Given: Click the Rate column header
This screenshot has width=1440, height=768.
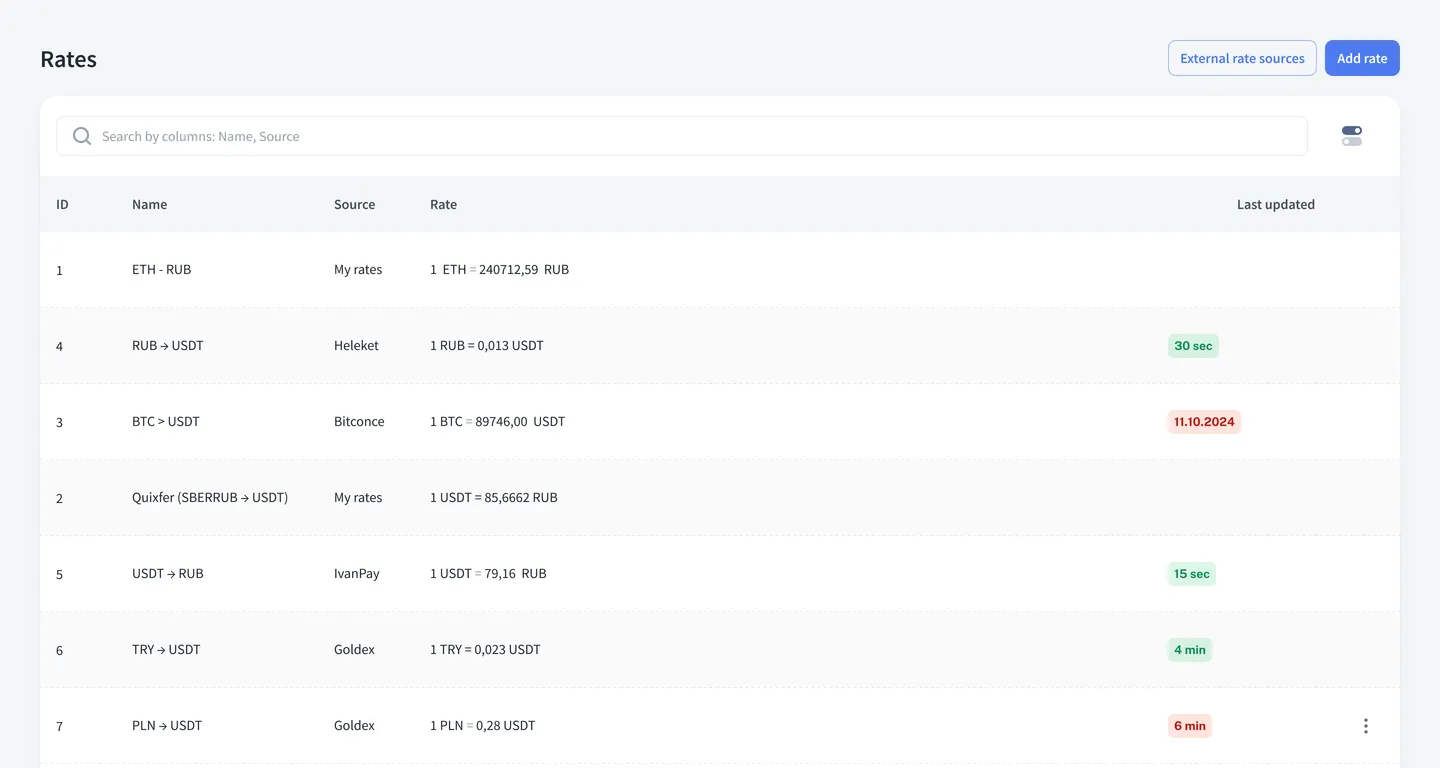Looking at the screenshot, I should tap(443, 204).
